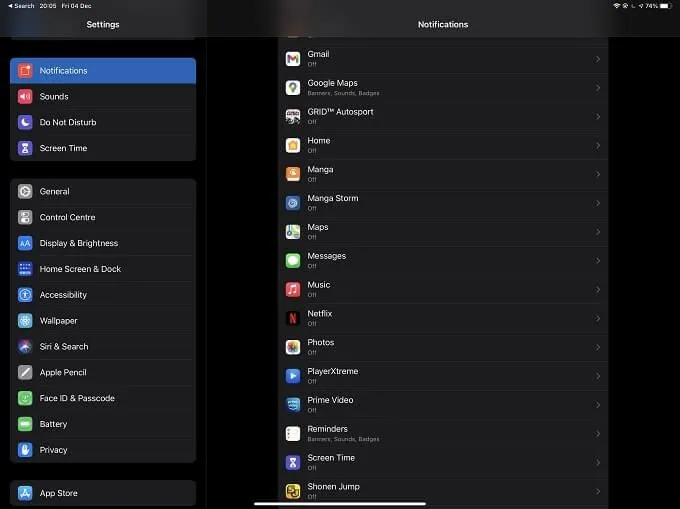
Task: Tap the Shonen Jump app icon
Action: tap(293, 491)
